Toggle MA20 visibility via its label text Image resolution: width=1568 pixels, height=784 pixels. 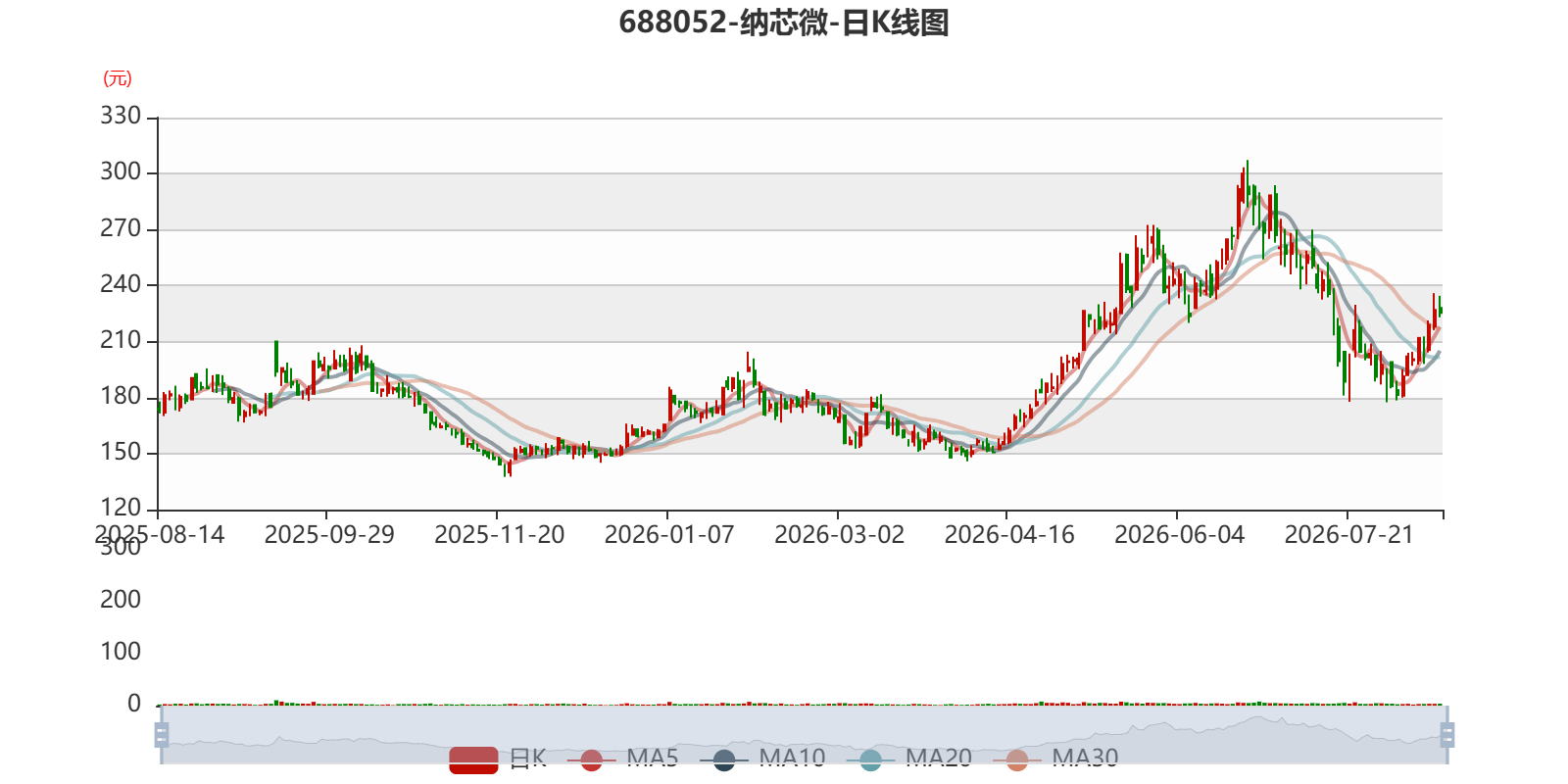[x=939, y=758]
